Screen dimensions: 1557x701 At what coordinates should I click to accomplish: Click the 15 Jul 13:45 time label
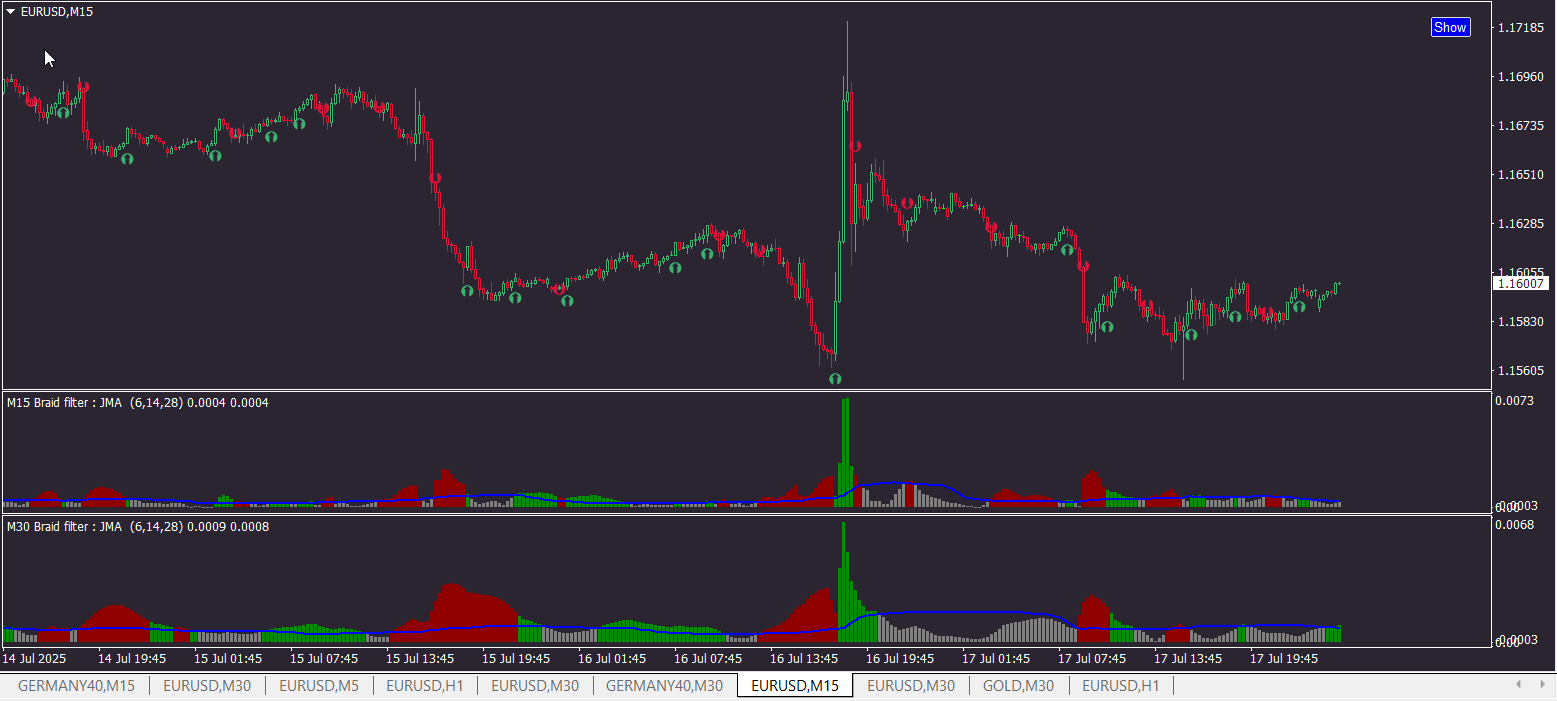coord(420,659)
